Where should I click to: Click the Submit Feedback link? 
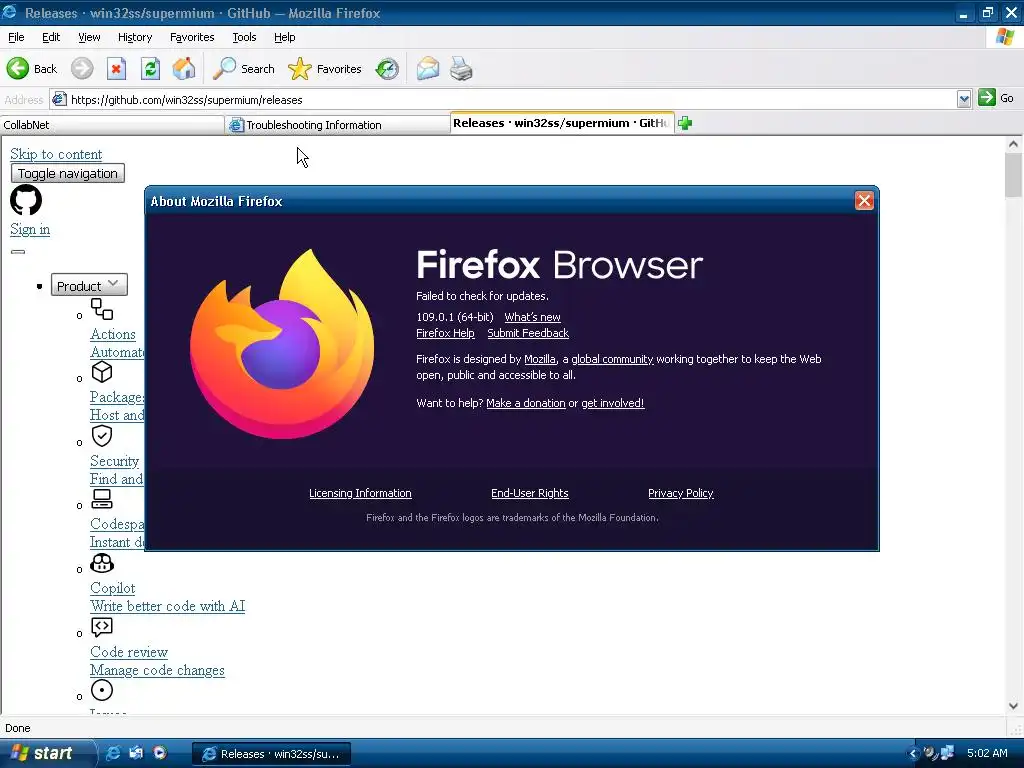click(x=528, y=334)
